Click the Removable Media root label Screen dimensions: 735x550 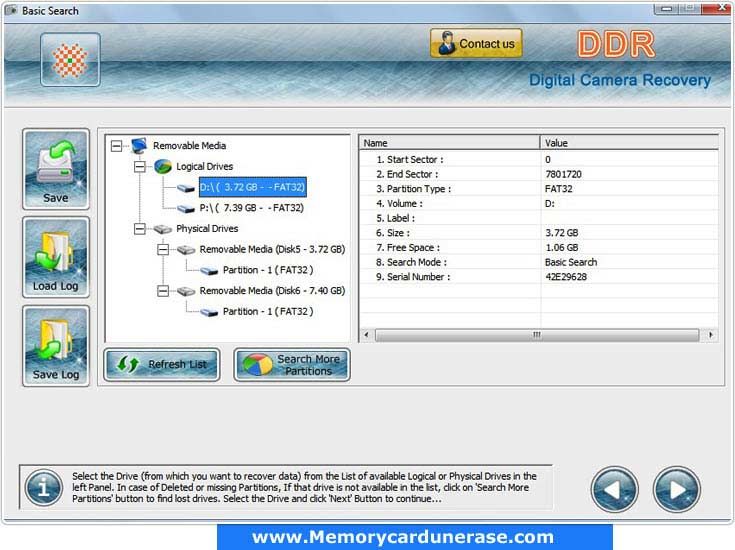pyautogui.click(x=189, y=146)
